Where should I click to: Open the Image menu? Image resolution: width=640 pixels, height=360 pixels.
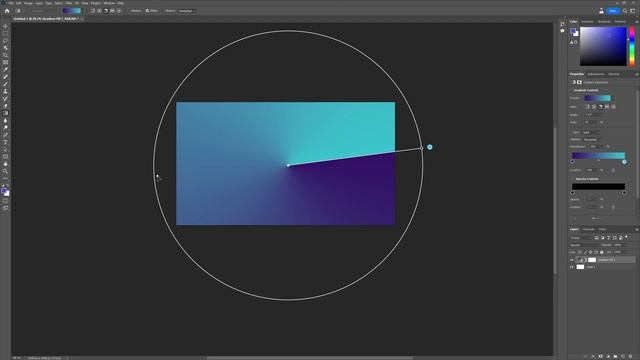pos(28,3)
